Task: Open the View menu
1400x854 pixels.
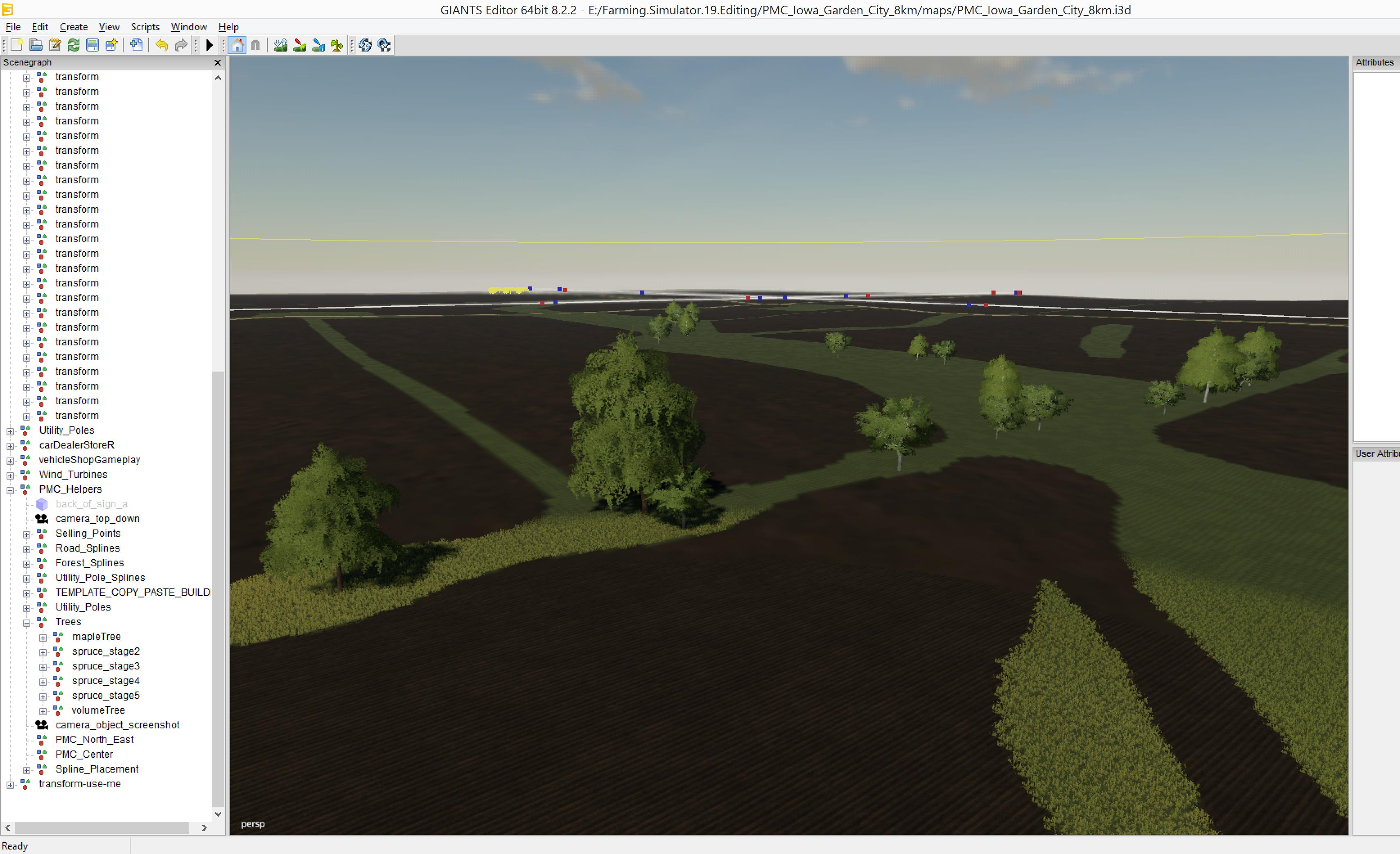Action: click(109, 27)
